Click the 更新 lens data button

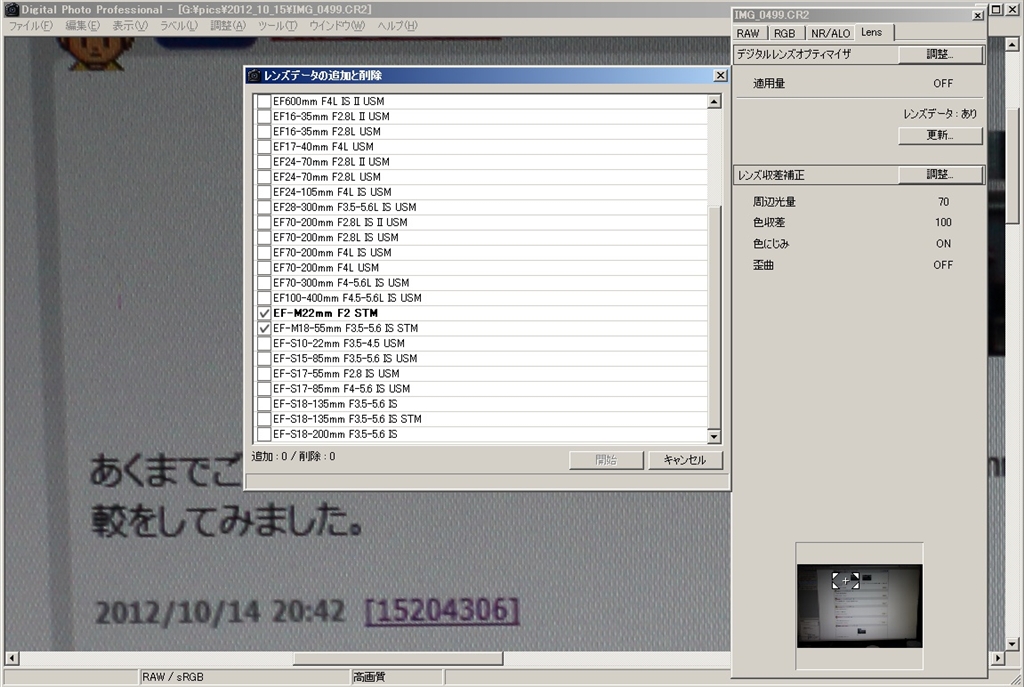point(940,135)
